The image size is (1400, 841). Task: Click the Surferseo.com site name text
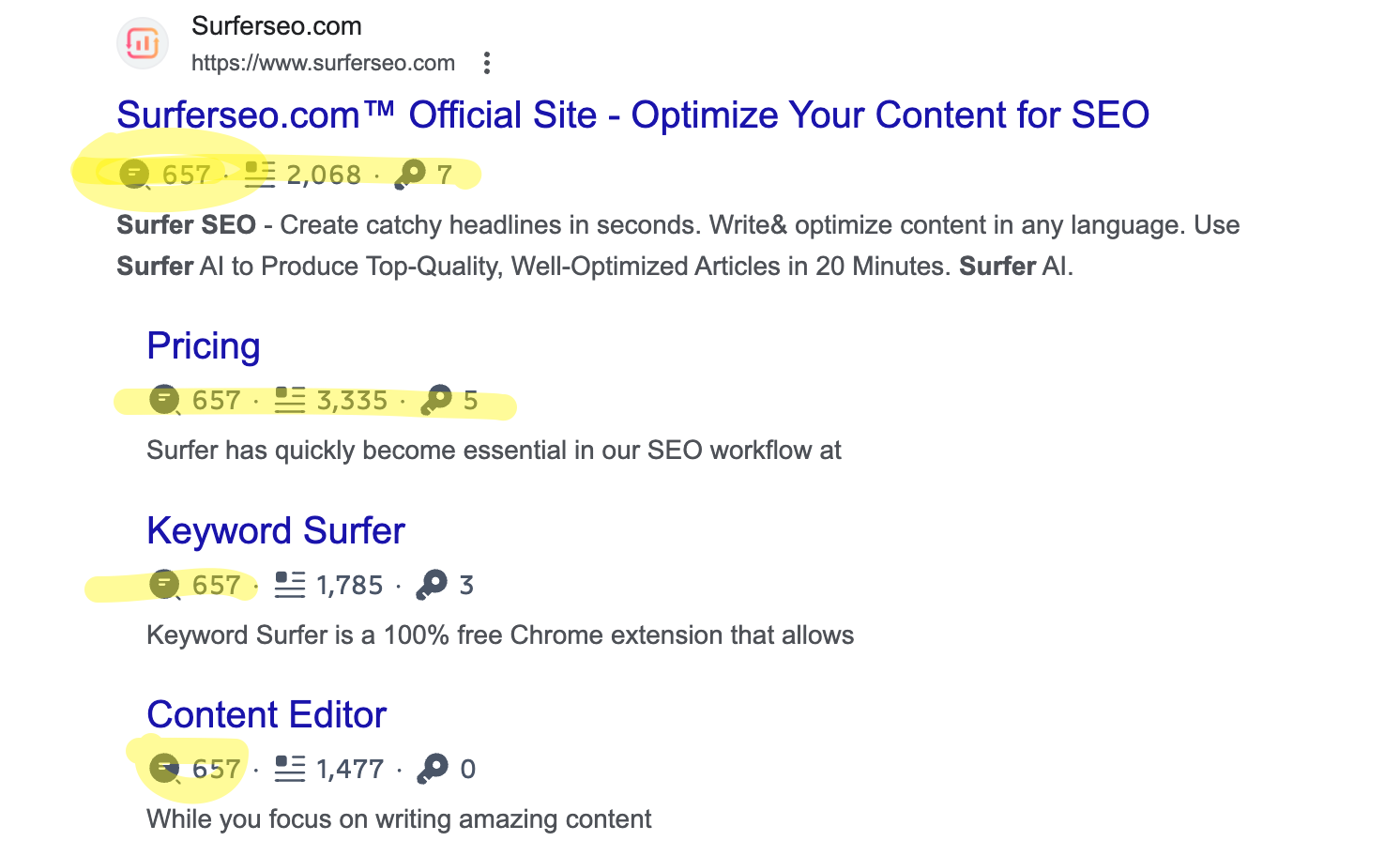[x=277, y=26]
